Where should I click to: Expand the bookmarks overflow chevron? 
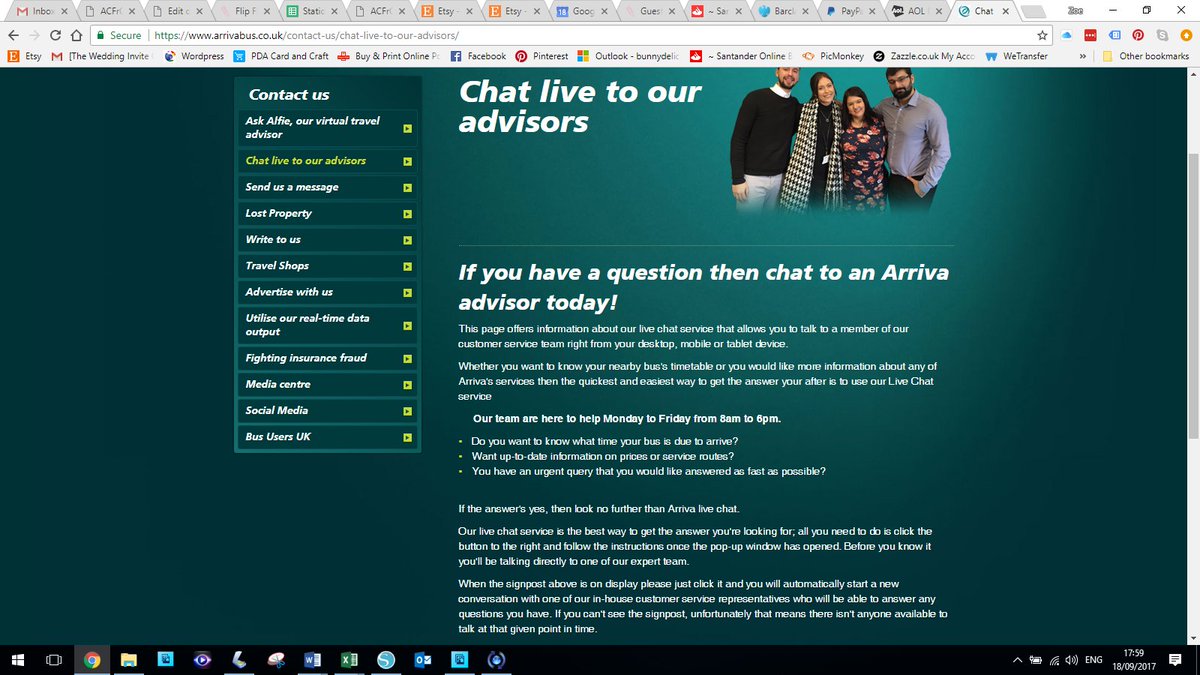1083,56
